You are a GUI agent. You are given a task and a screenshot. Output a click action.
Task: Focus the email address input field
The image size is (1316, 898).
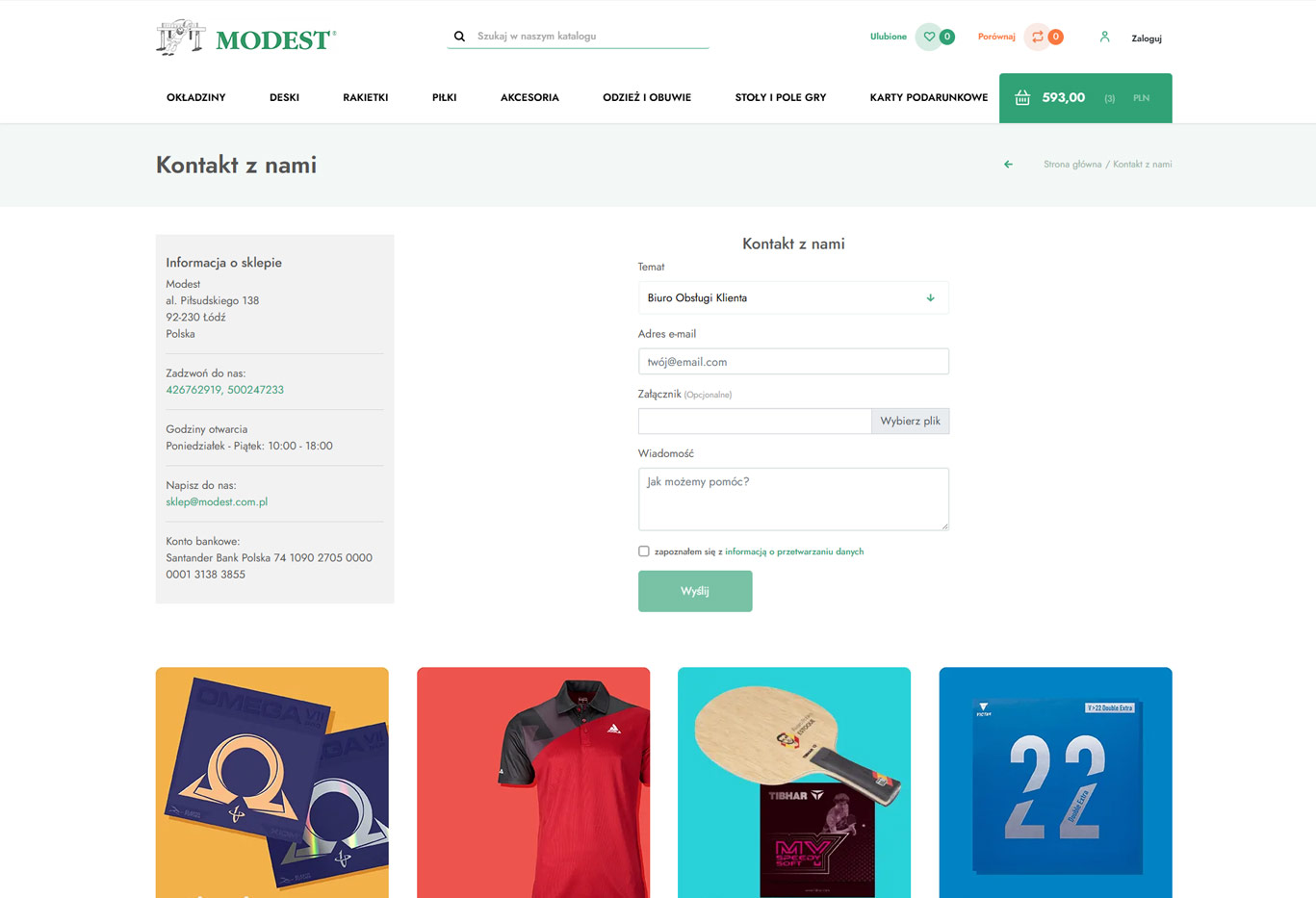793,362
